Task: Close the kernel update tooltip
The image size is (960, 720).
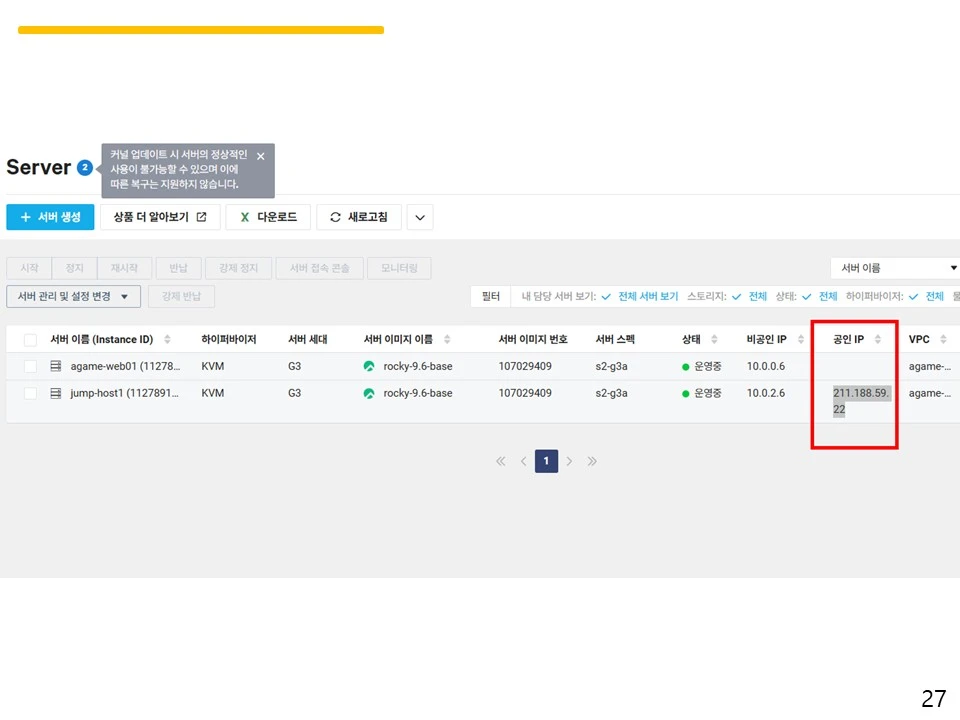Action: coord(261,156)
